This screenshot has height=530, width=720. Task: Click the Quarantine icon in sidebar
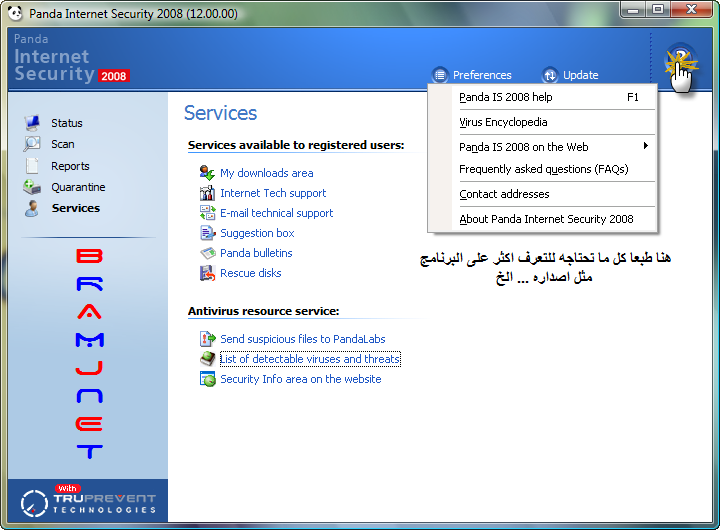point(32,187)
